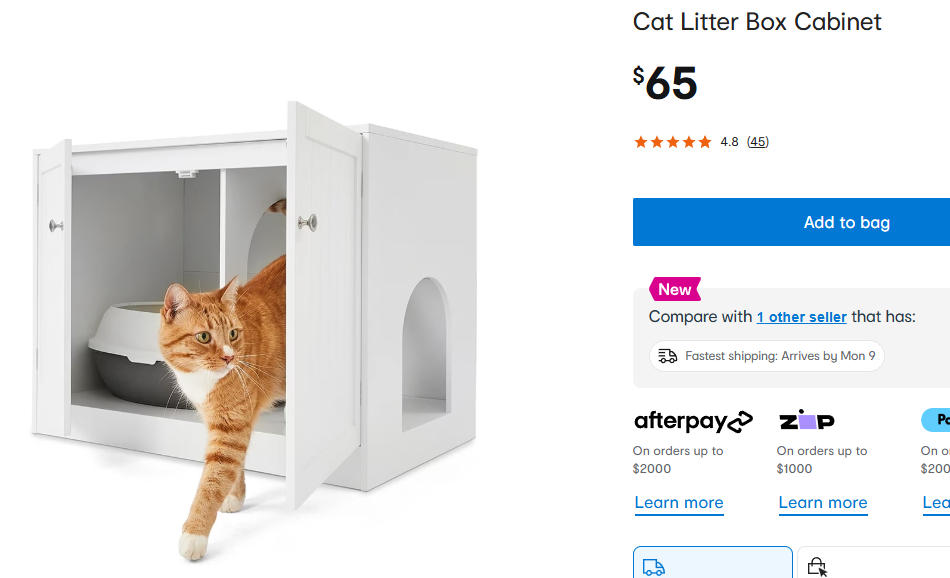Select the click and collect bag tab
This screenshot has width=950, height=578.
(872, 564)
